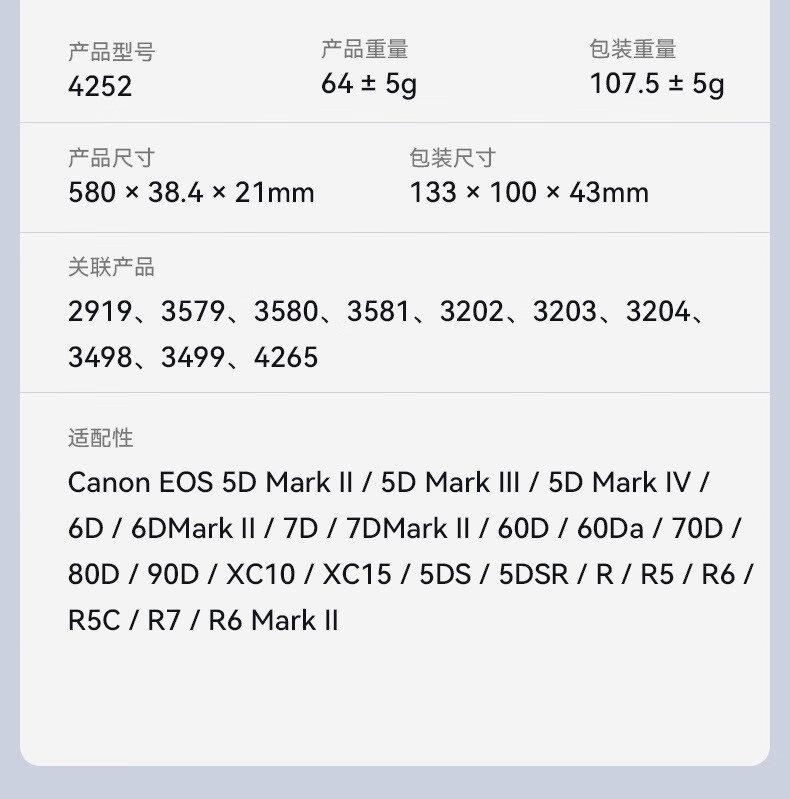Viewport: 790px width, 799px height.
Task: Click the 产品型号 label
Action: point(111,52)
